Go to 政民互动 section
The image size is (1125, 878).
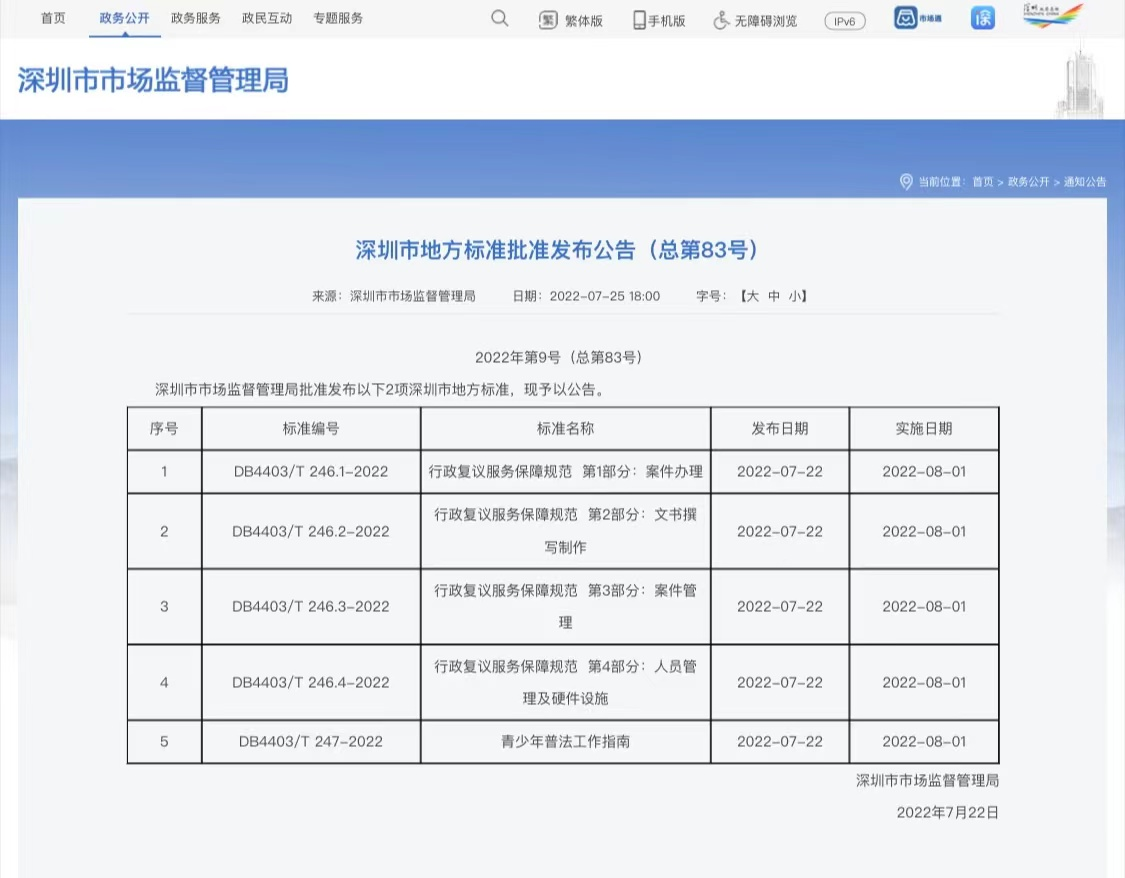click(x=267, y=18)
